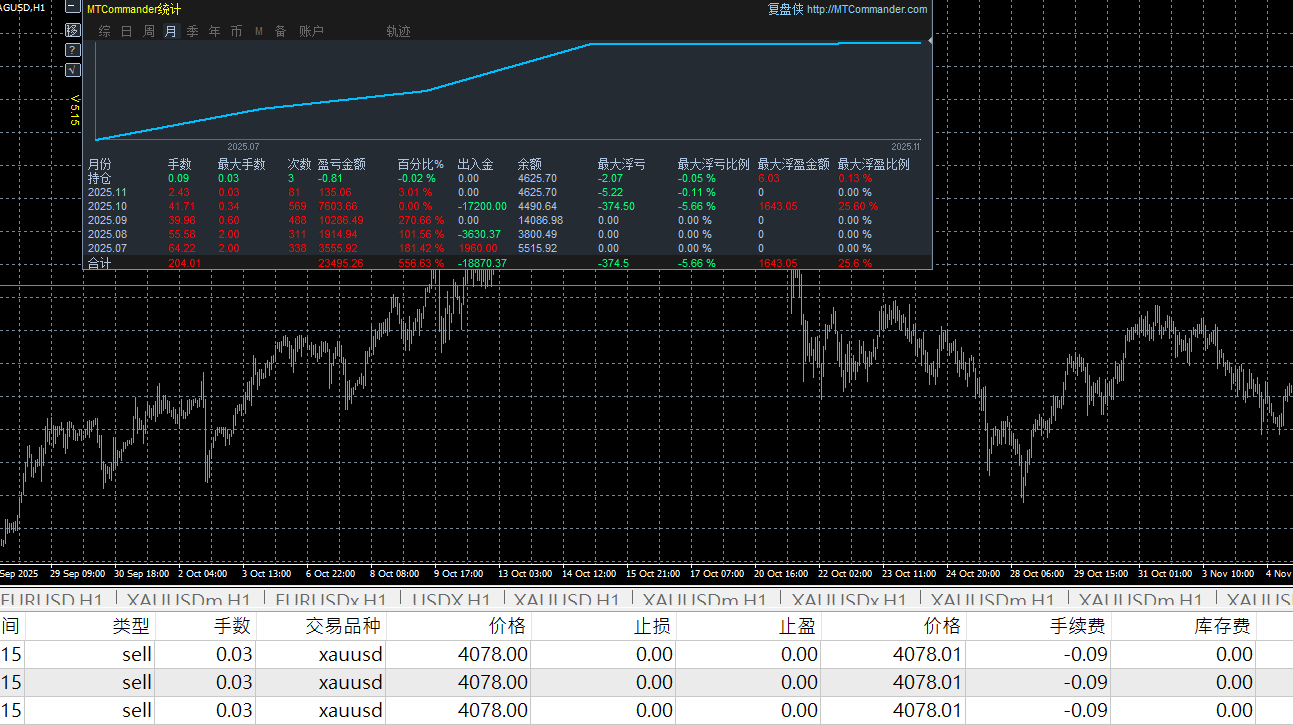Switch to the 日 daily tab
This screenshot has width=1293, height=725.
pos(126,32)
